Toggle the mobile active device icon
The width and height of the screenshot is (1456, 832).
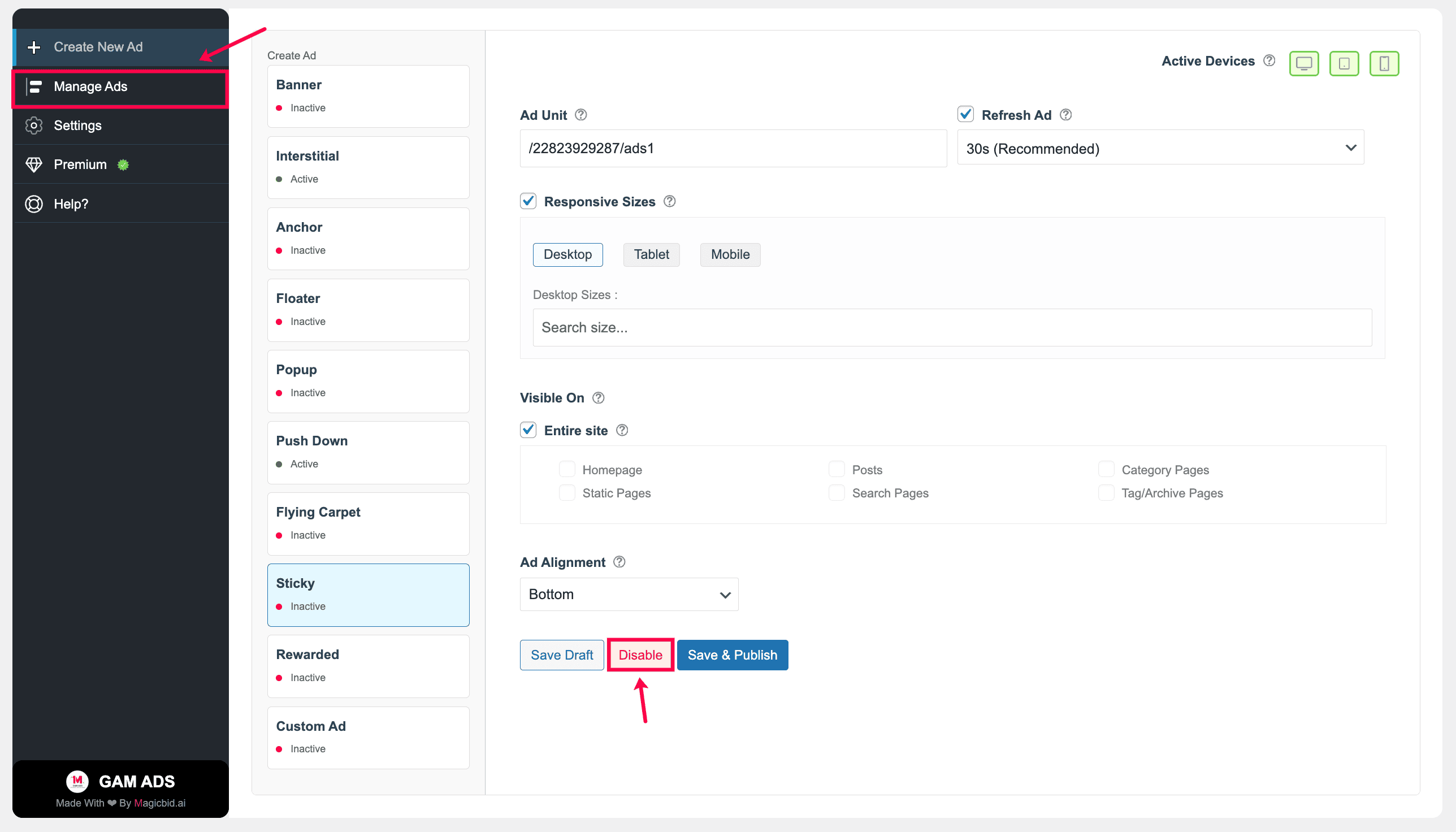(1384, 63)
